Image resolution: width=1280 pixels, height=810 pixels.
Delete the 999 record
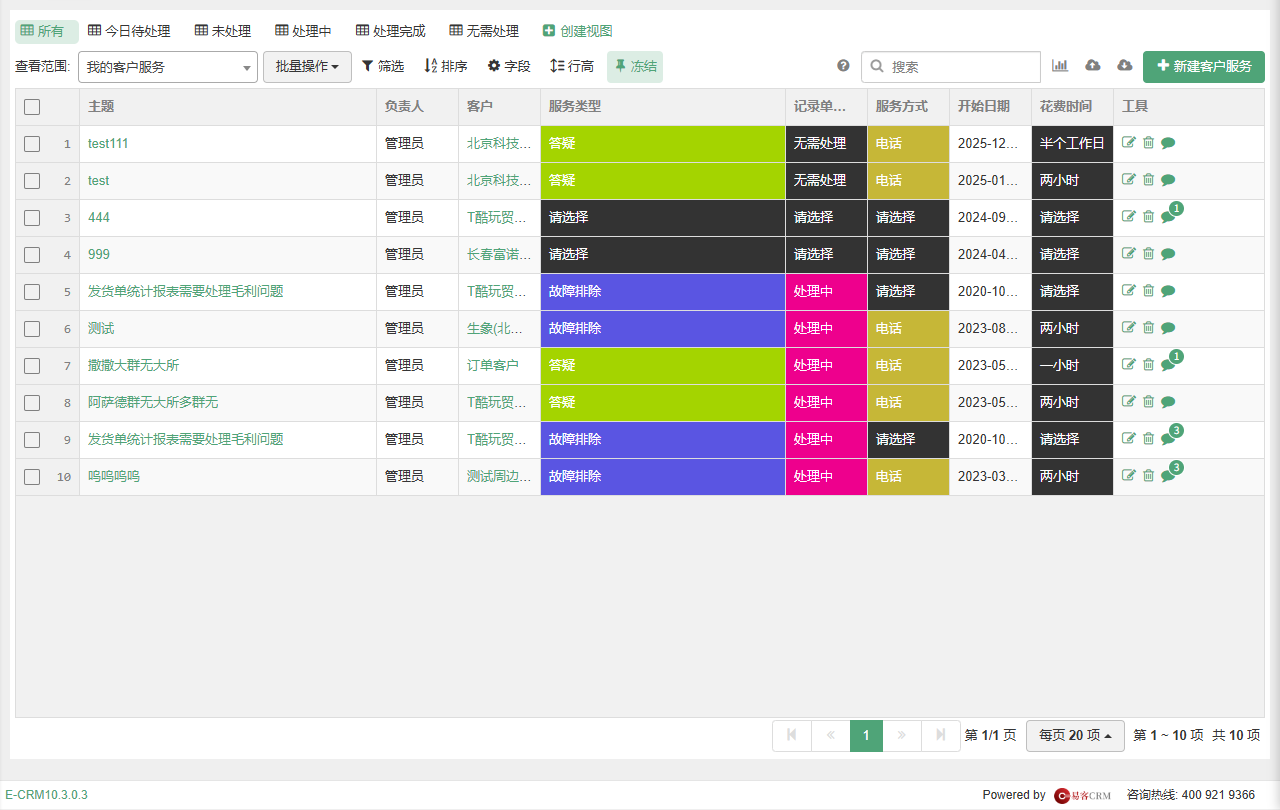[1148, 254]
